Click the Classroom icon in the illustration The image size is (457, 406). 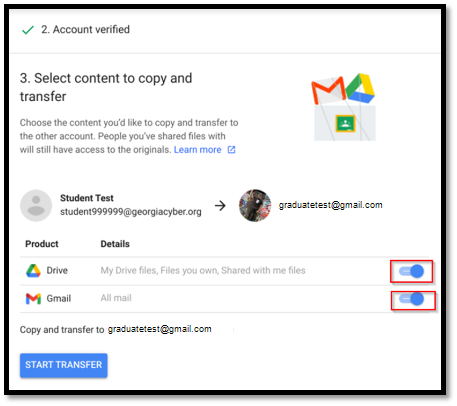click(345, 124)
